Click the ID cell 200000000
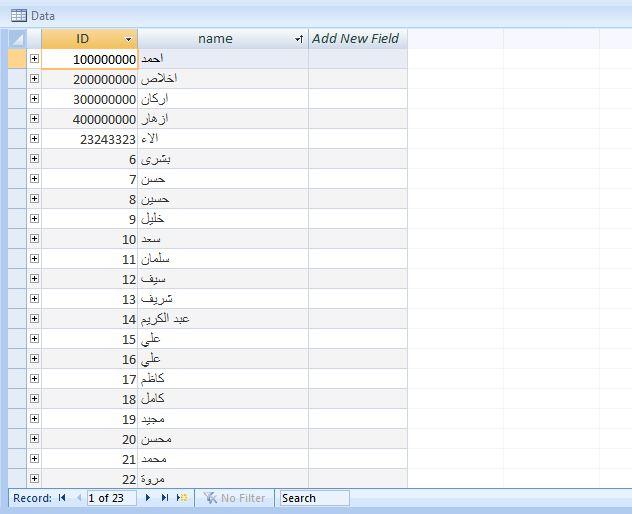The image size is (632, 514). click(89, 79)
